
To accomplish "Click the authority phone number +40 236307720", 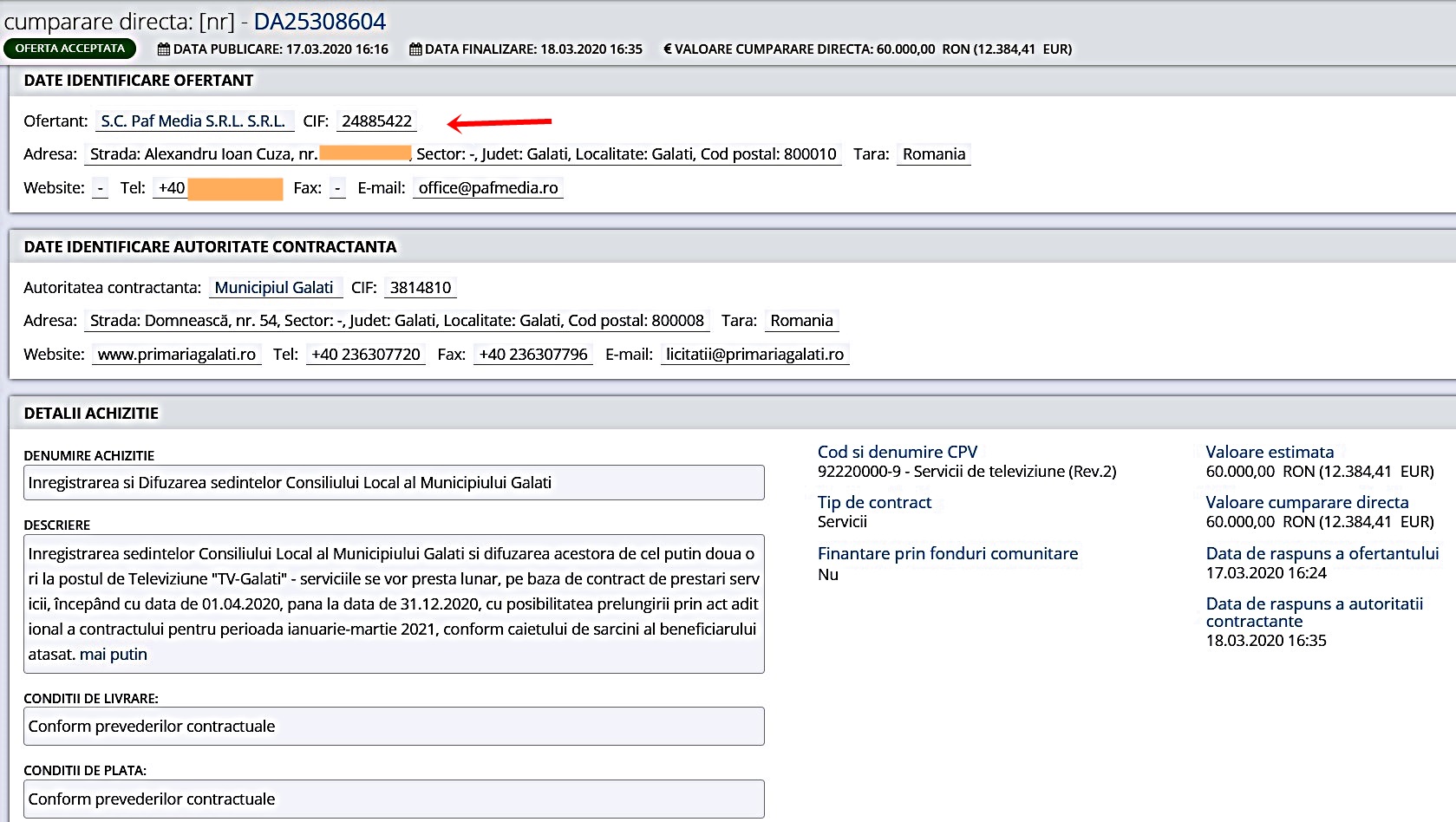I will [365, 355].
